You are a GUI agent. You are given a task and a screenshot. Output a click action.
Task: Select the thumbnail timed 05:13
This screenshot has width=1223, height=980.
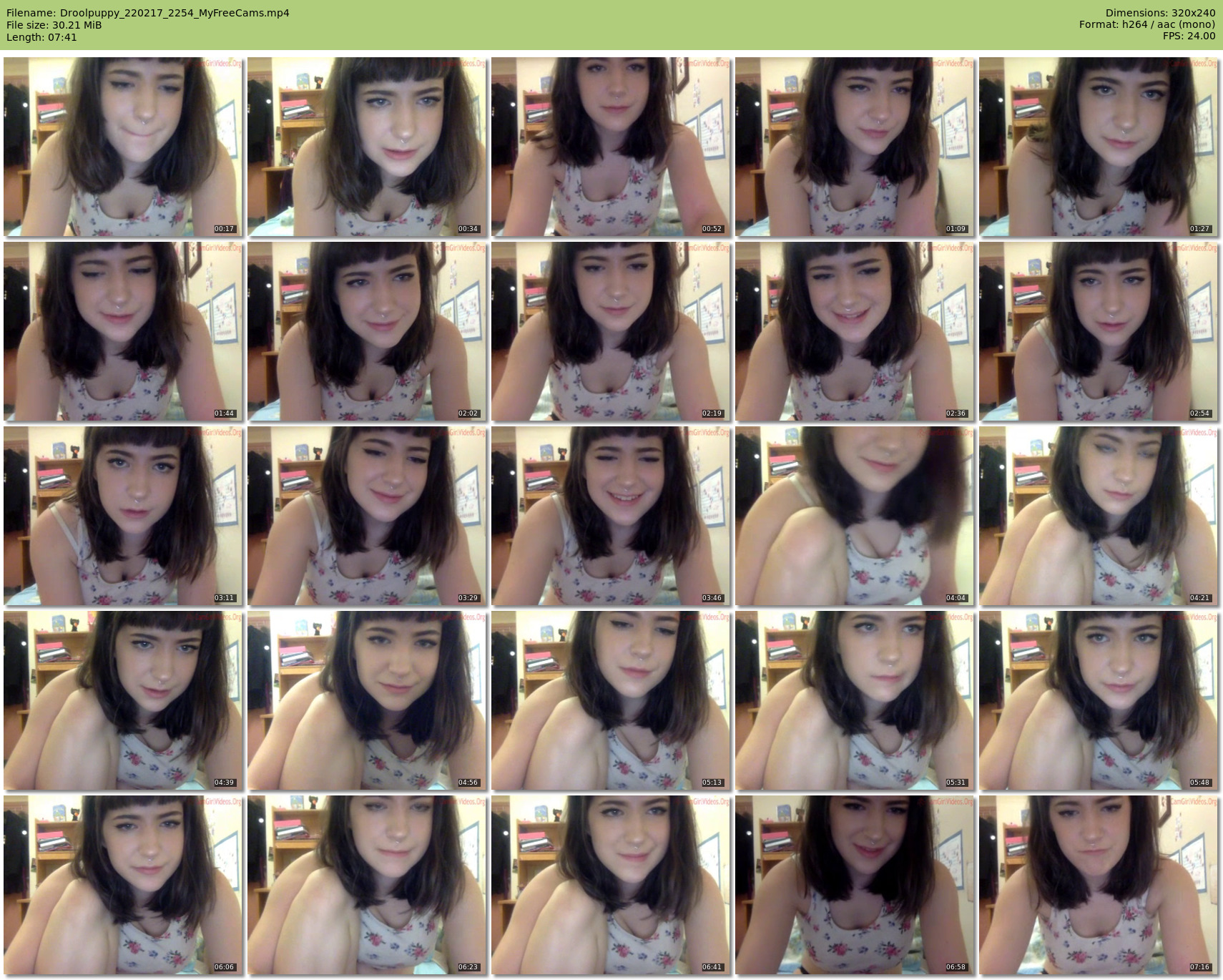[611, 700]
